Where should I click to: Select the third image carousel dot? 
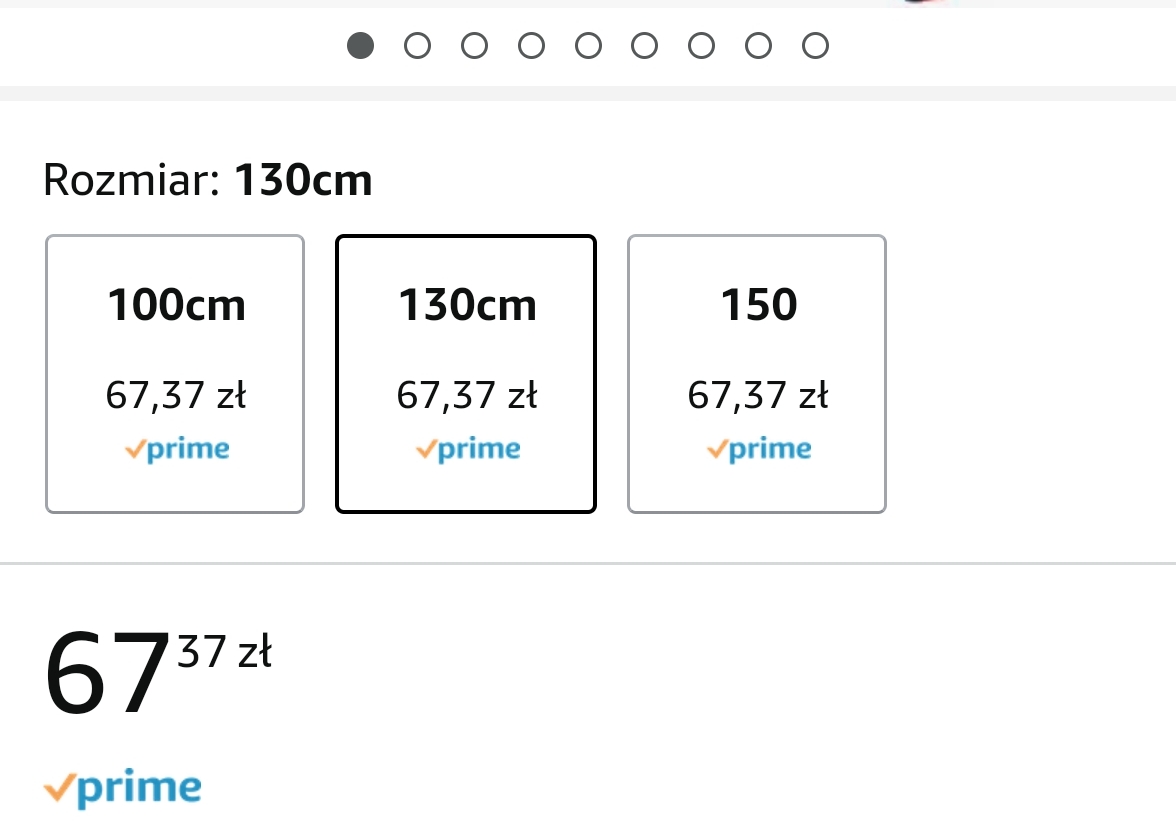click(x=474, y=46)
